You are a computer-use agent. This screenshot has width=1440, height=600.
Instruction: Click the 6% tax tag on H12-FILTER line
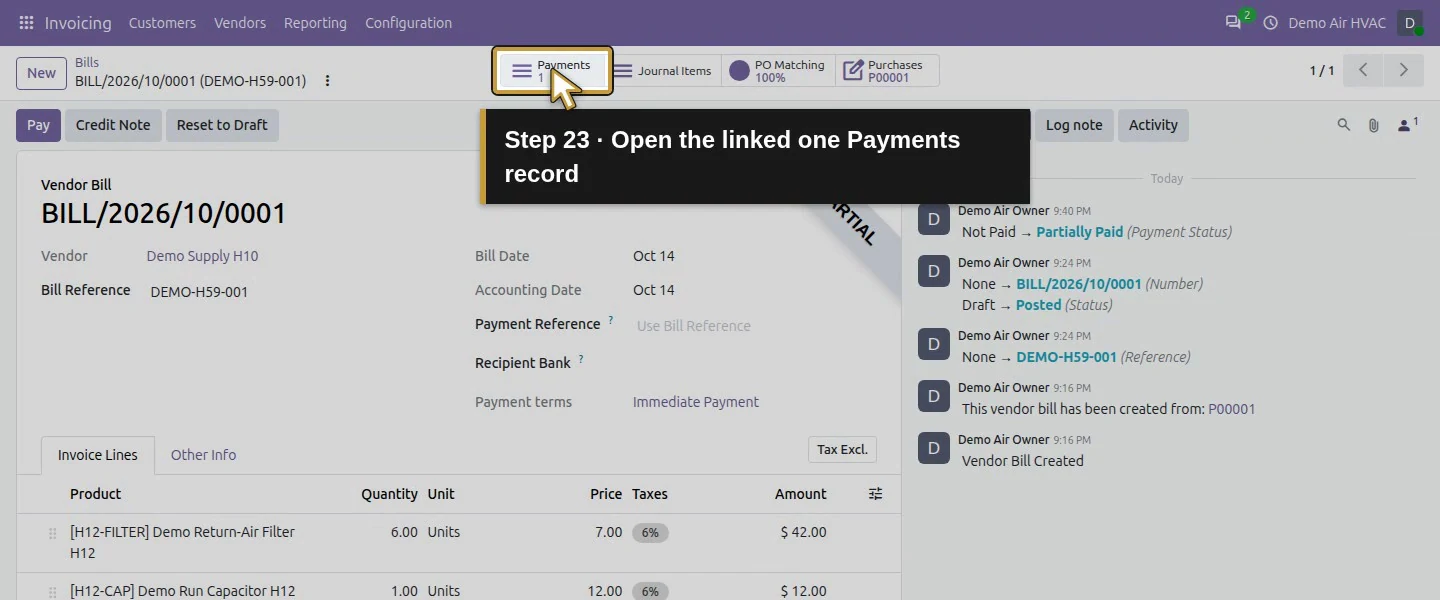pyautogui.click(x=650, y=533)
